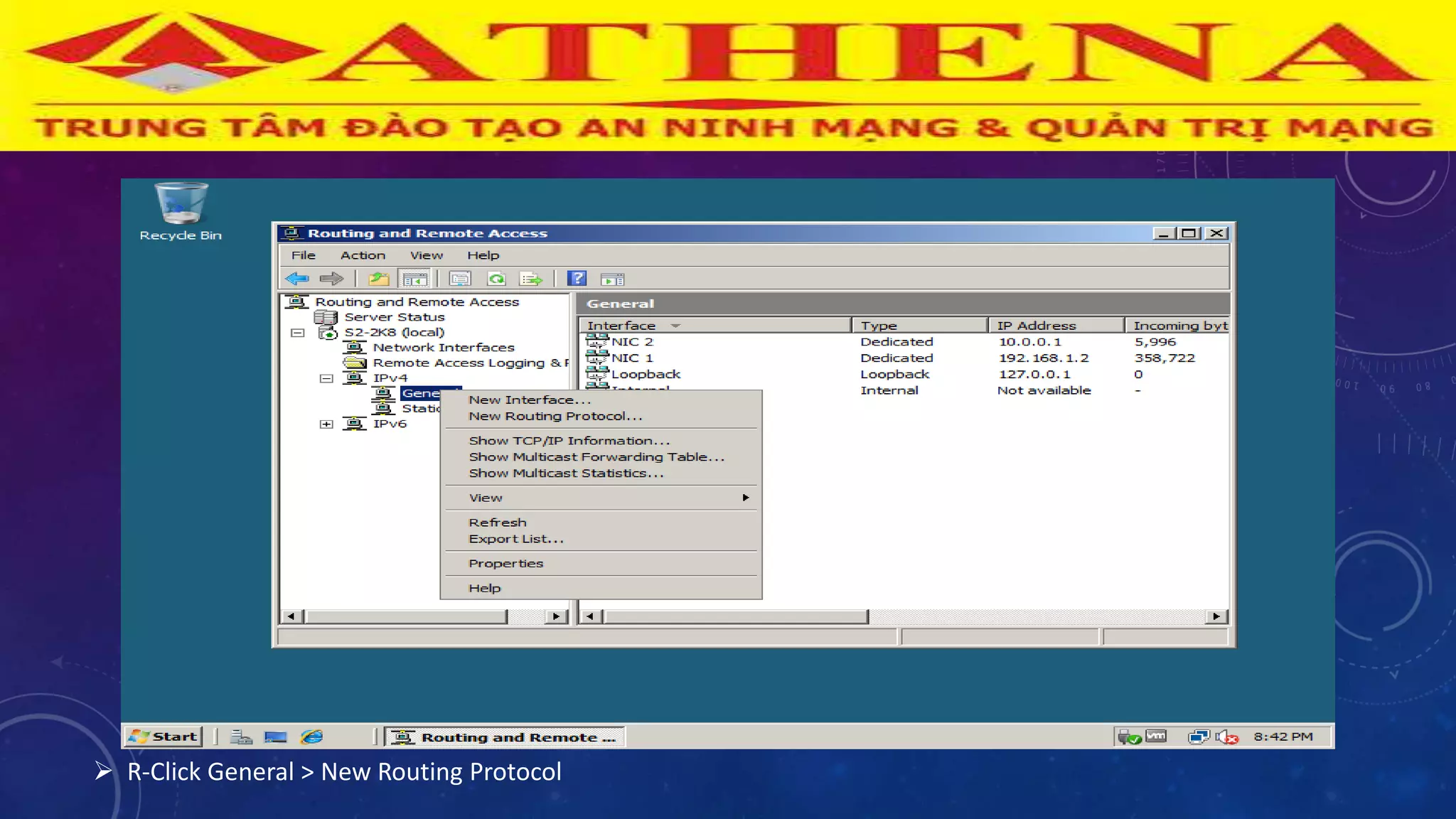
Task: Click Routing and Remote taskbar button
Action: tap(505, 737)
